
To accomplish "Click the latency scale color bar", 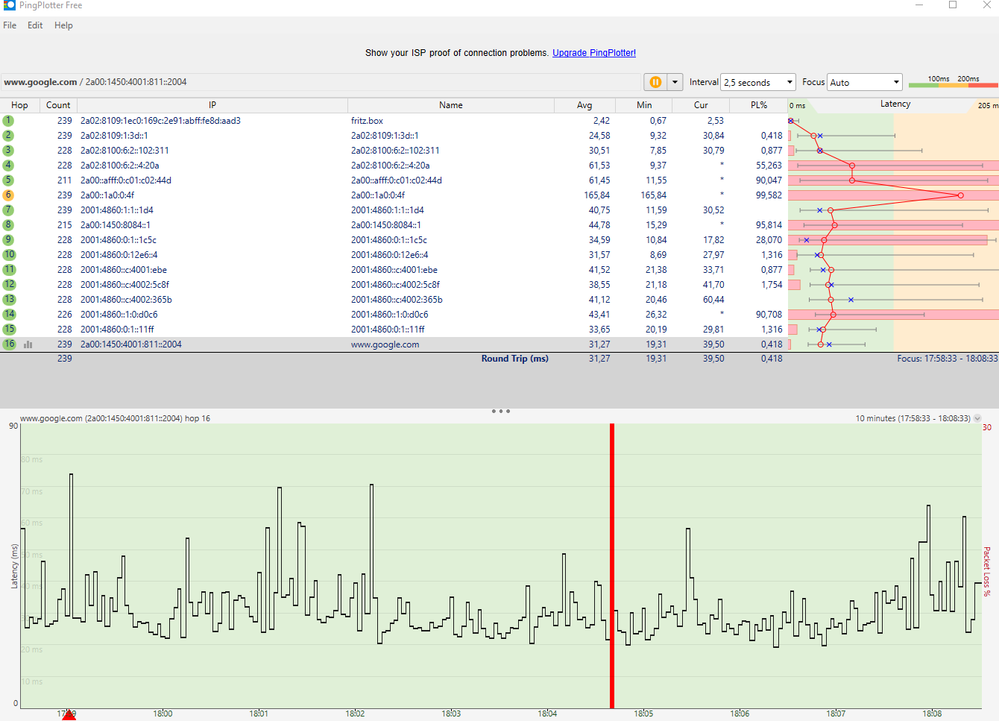I will tap(953, 83).
